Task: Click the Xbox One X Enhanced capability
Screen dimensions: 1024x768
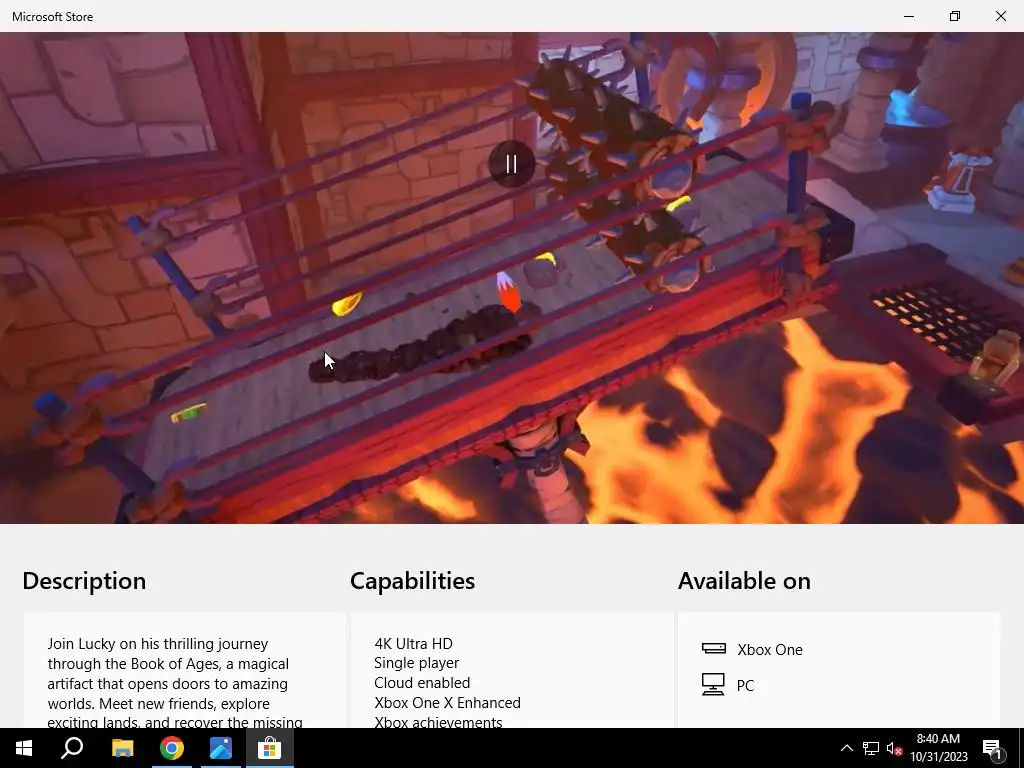Action: (x=447, y=703)
